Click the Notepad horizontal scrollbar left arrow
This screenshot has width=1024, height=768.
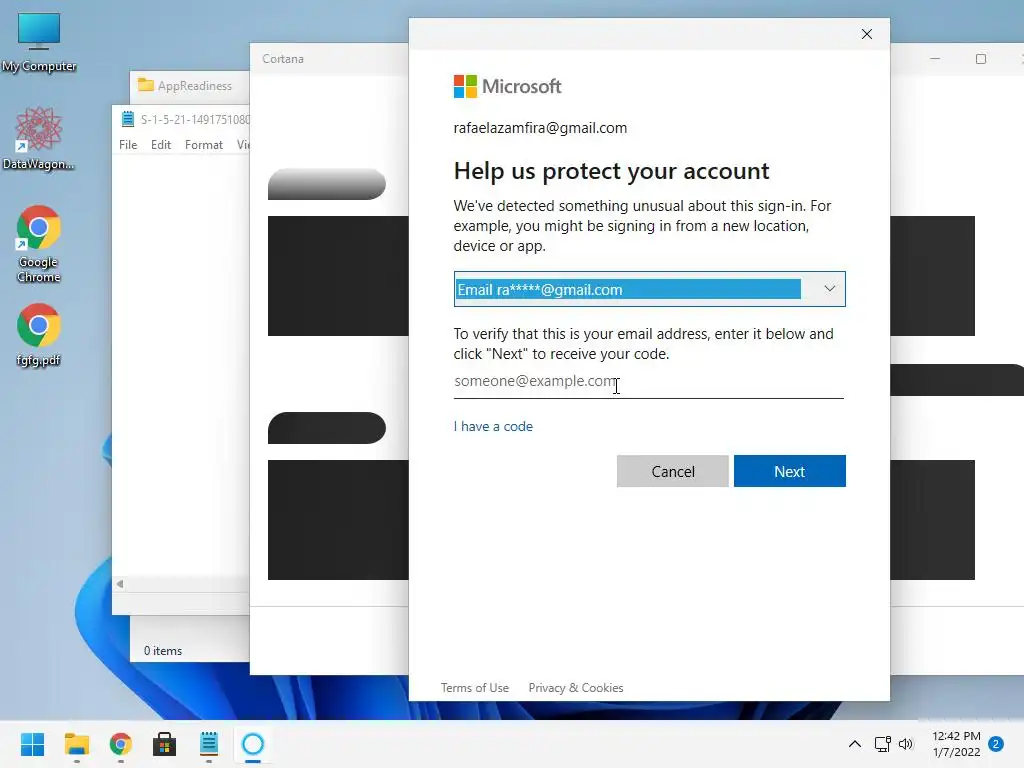point(120,584)
